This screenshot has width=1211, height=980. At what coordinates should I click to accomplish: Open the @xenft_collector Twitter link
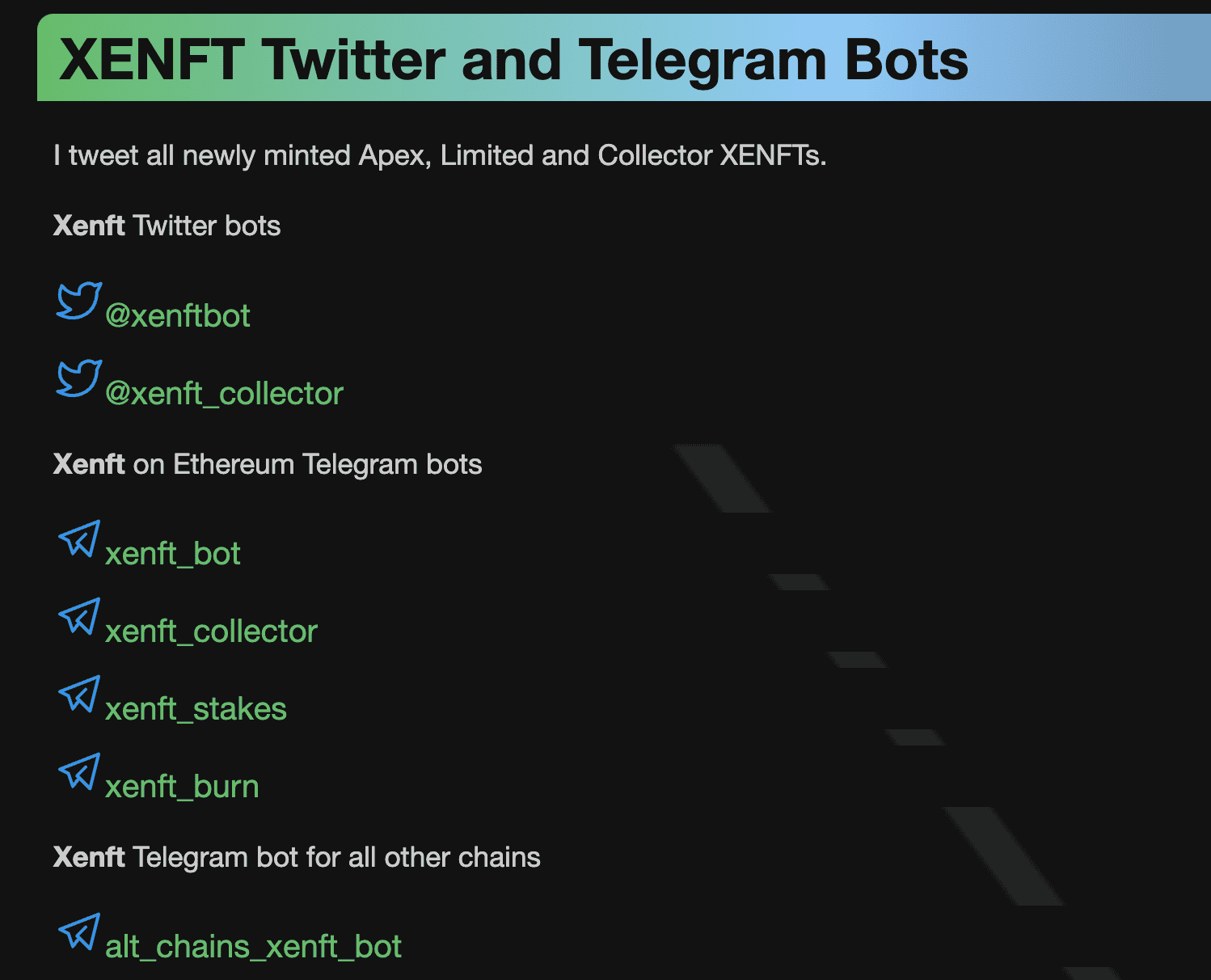click(x=224, y=393)
